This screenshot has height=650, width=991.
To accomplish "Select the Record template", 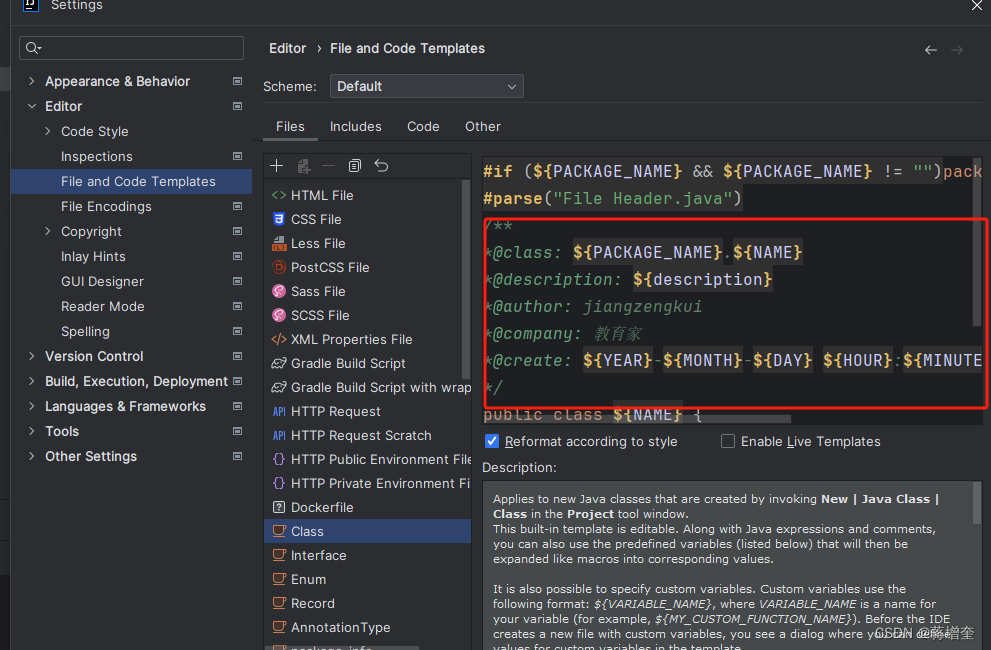I will [368, 603].
